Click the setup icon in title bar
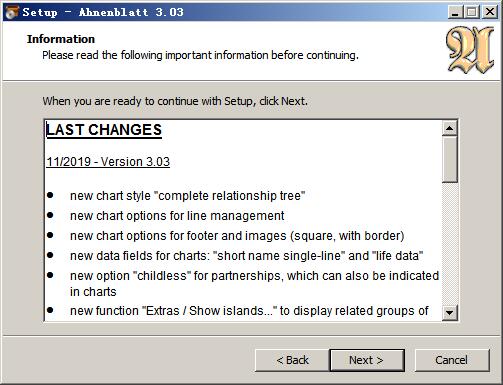Image resolution: width=503 pixels, height=385 pixels. 12,12
